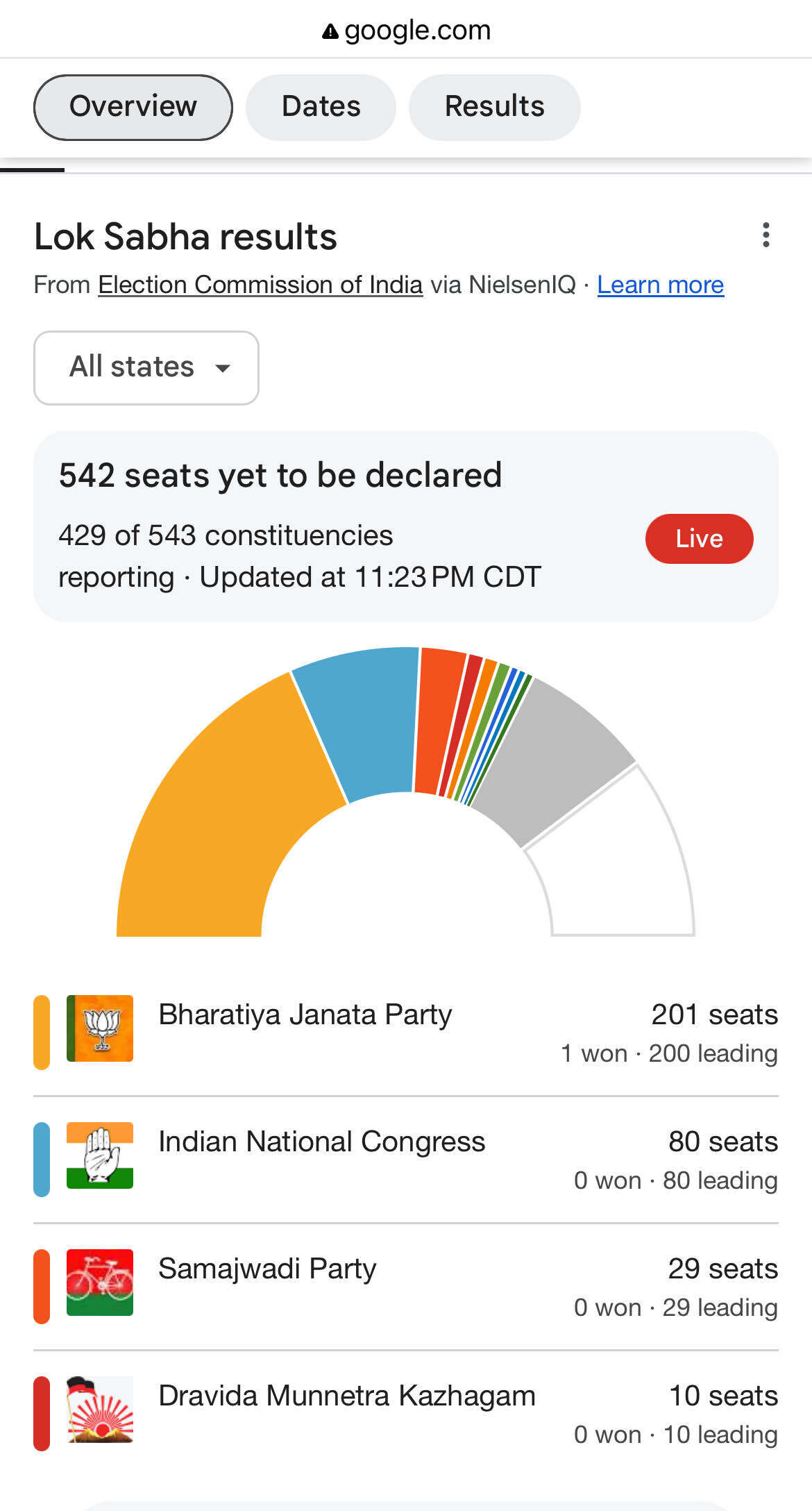Open the Results tab
Screen dimensions: 812x1511
494,107
